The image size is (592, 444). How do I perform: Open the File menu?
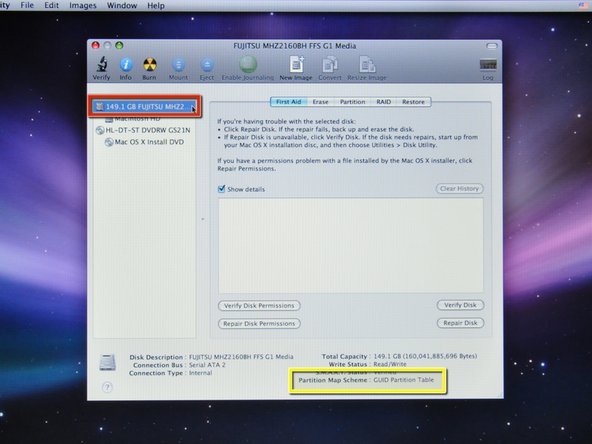[x=27, y=5]
